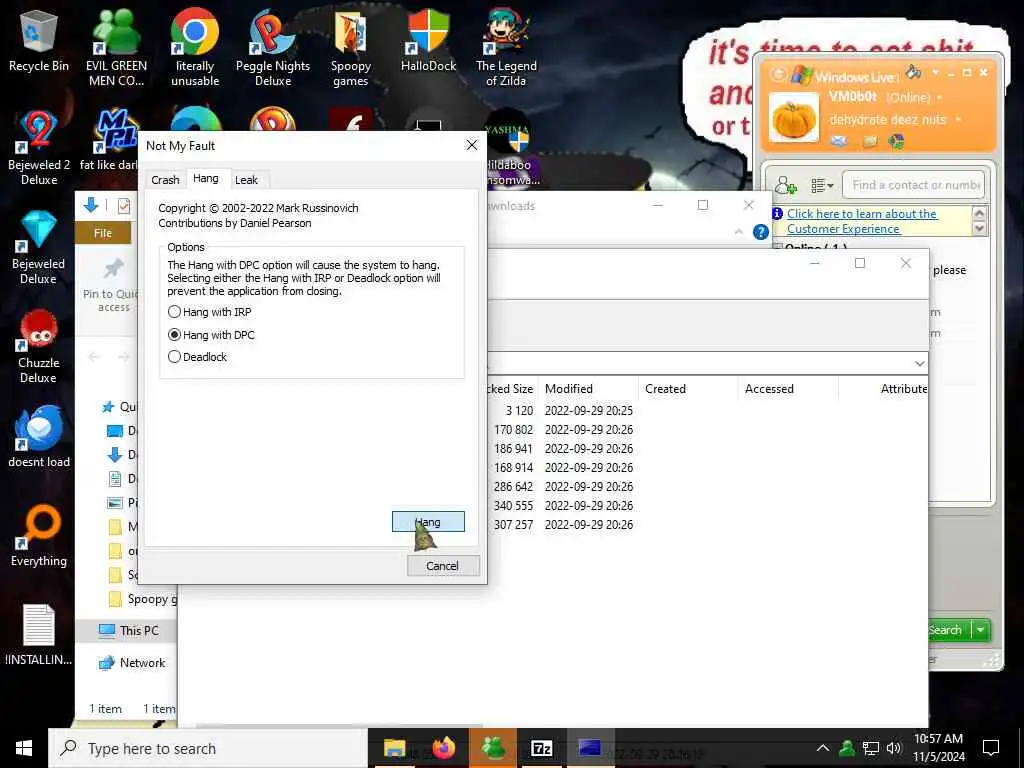Viewport: 1024px width, 768px height.
Task: Sort by the Modified column header
Action: point(587,389)
